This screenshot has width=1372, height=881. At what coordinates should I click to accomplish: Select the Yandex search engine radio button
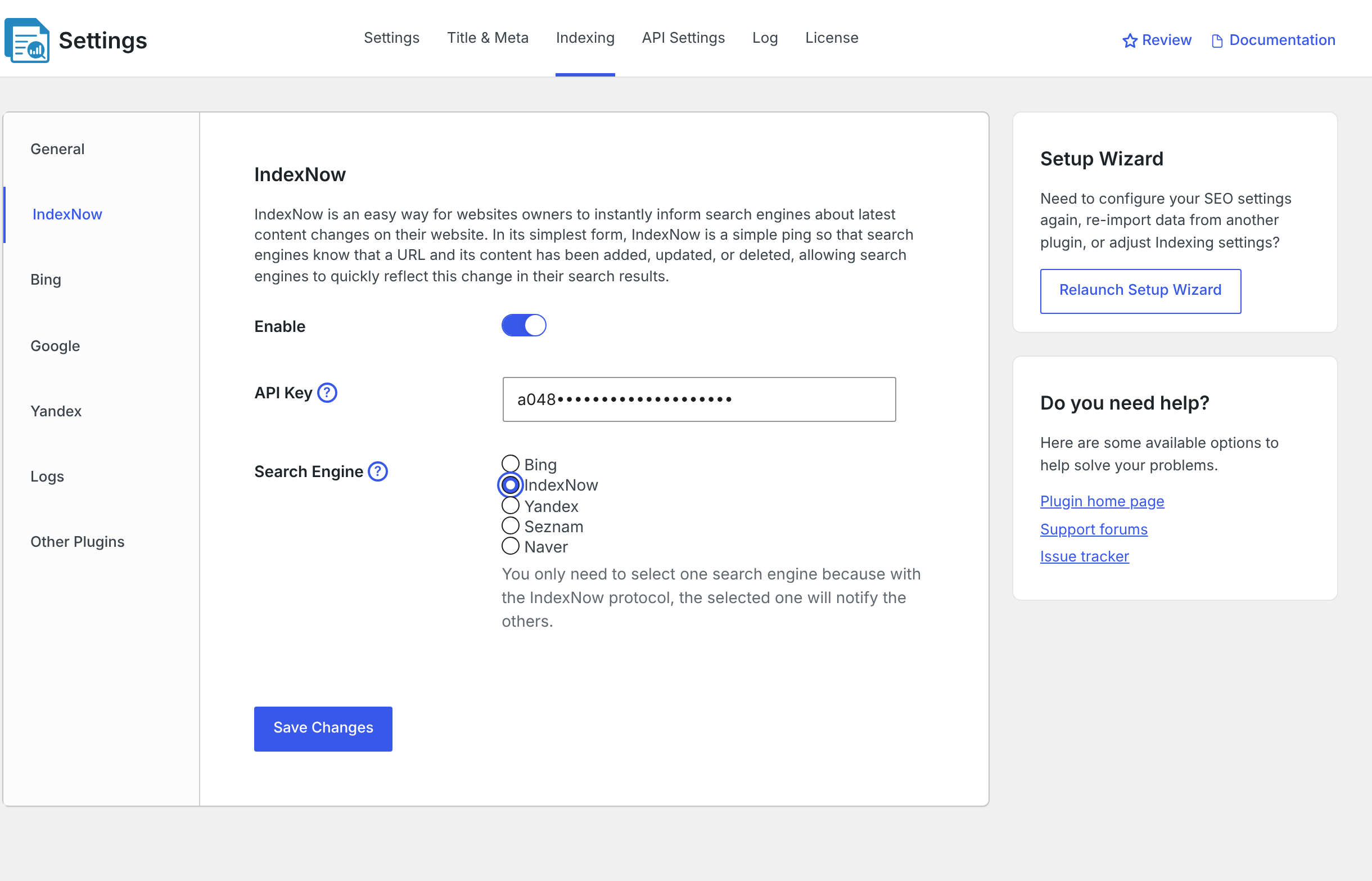coord(511,505)
